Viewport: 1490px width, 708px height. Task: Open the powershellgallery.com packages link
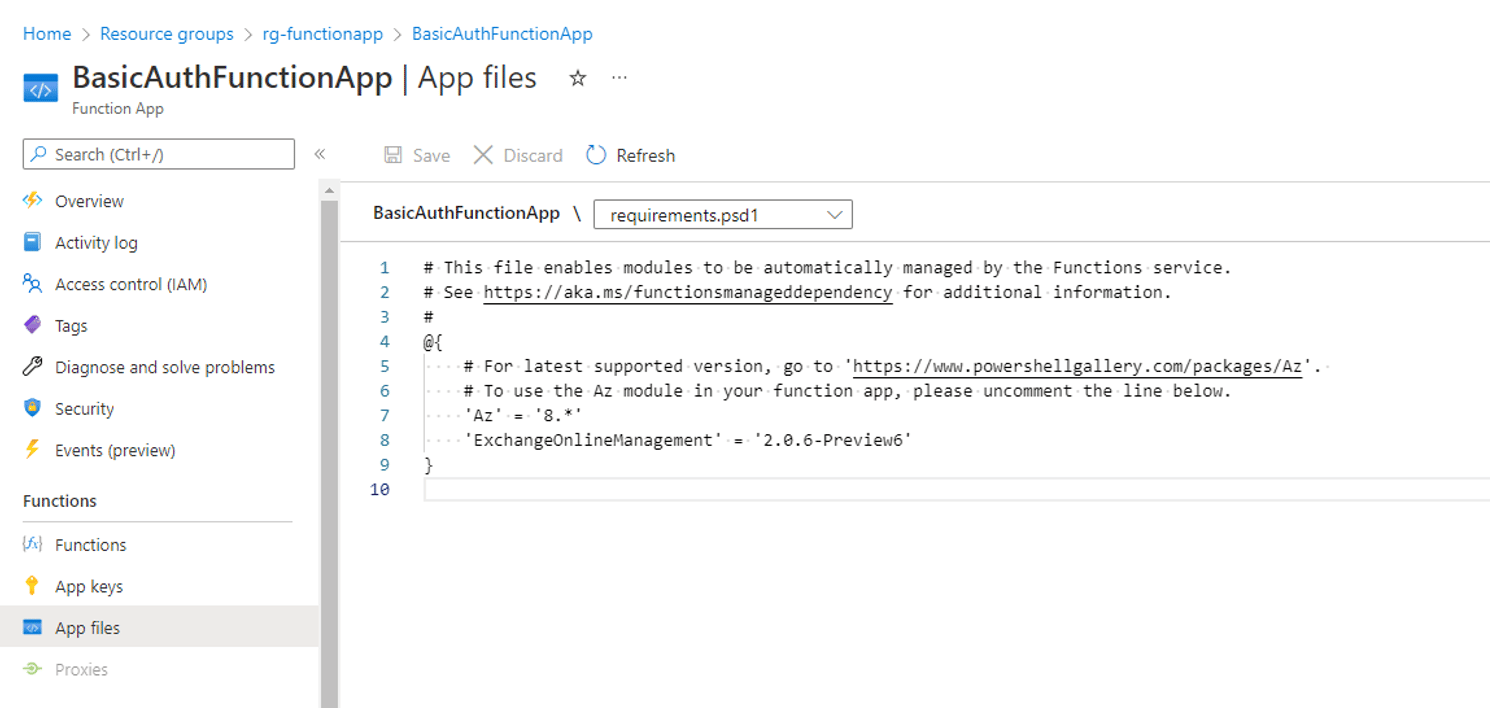point(1078,366)
